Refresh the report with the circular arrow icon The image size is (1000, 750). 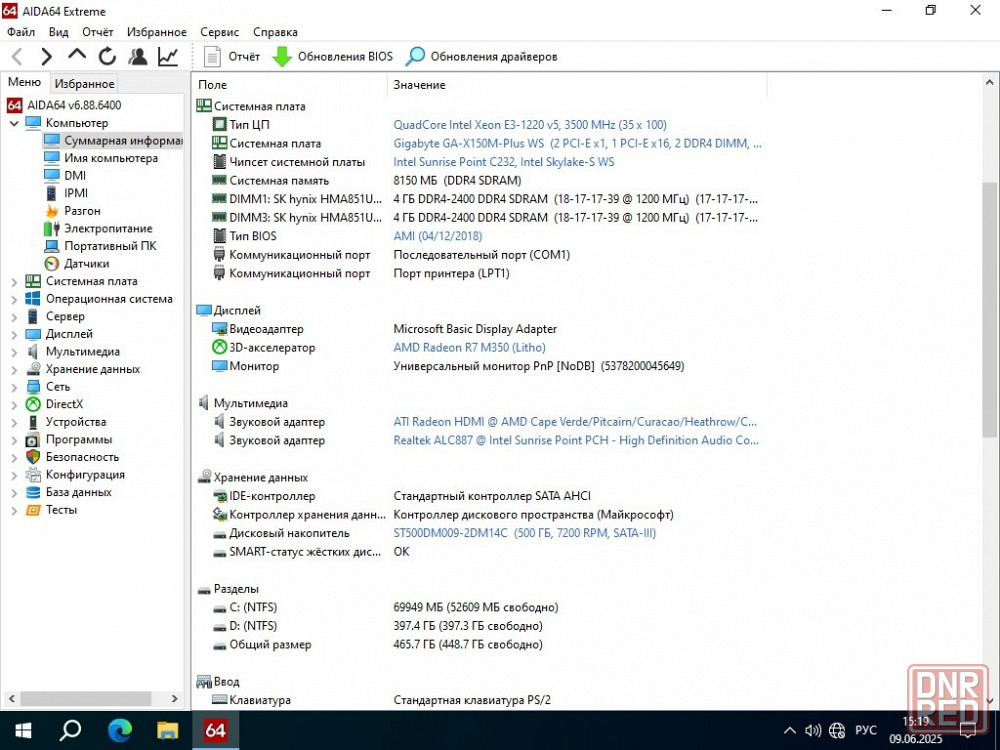pos(107,57)
